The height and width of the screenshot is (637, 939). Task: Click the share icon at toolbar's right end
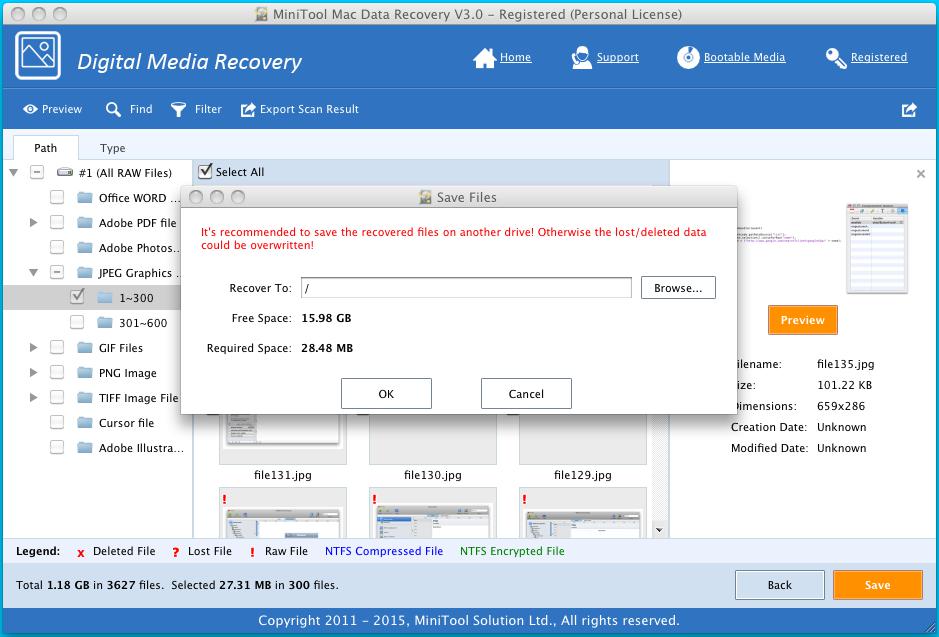point(909,109)
